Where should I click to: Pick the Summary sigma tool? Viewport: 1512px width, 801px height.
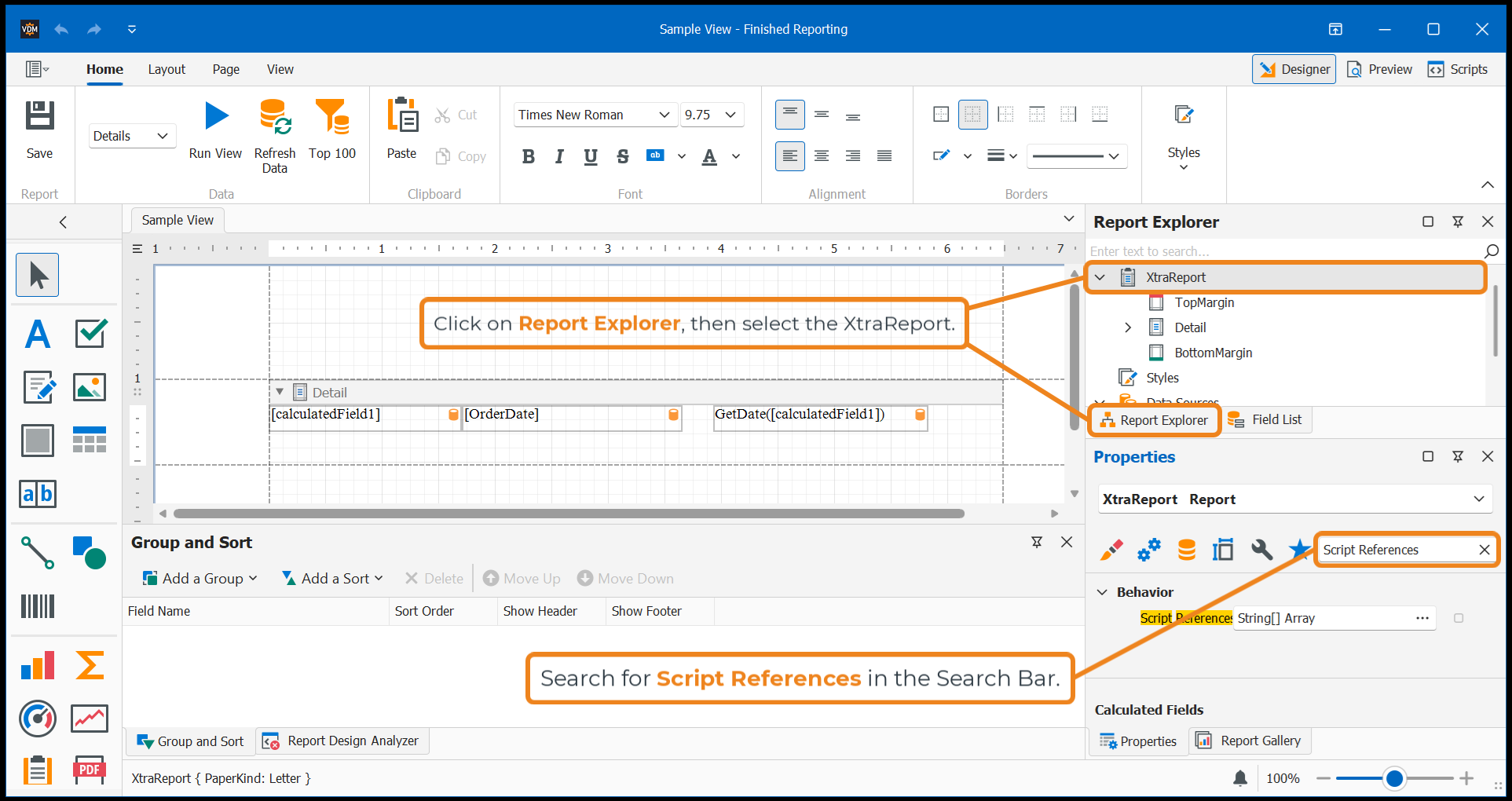[x=90, y=665]
